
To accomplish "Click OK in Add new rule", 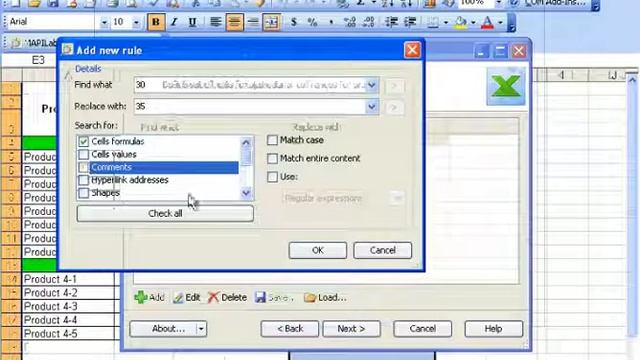I will coord(318,250).
